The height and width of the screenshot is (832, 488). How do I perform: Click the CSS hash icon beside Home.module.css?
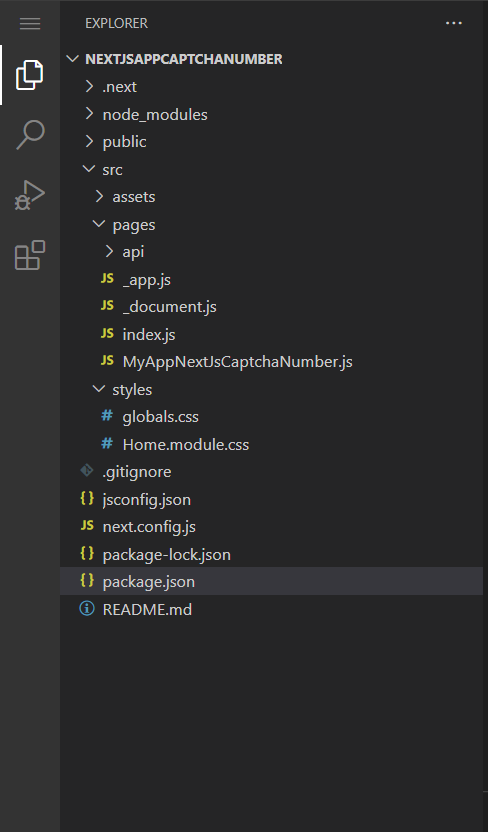107,444
